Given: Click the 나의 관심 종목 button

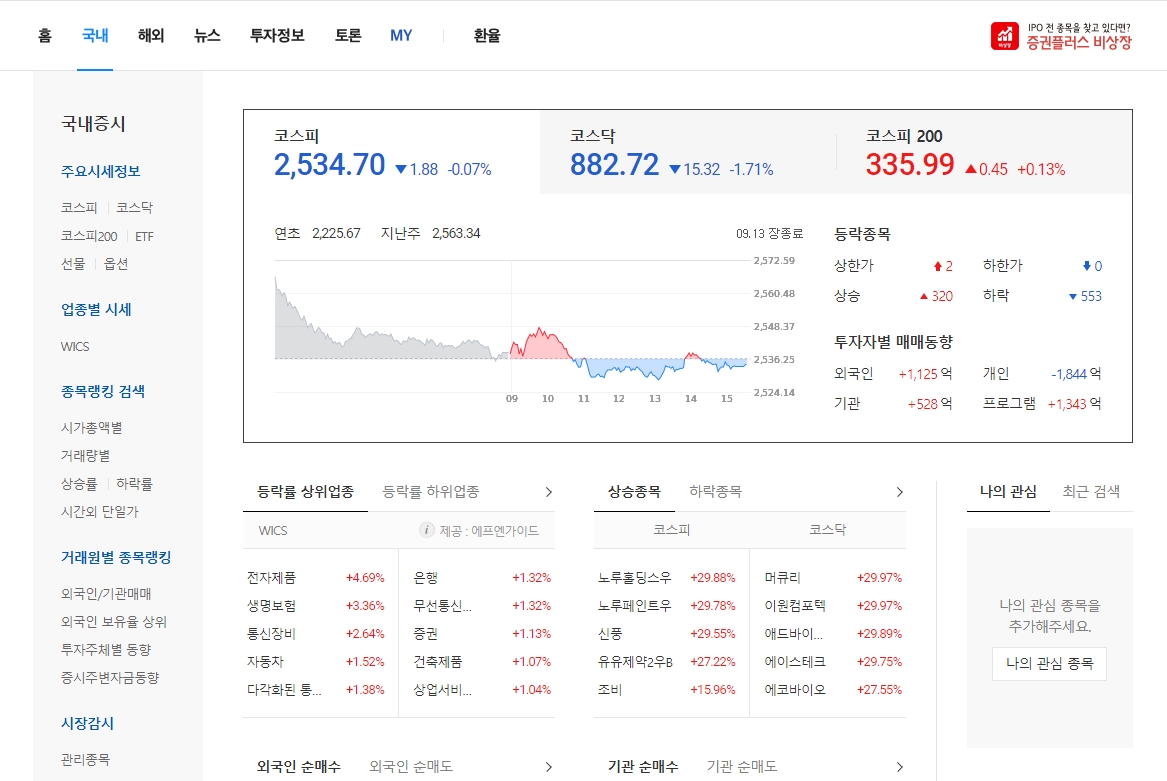Looking at the screenshot, I should (1049, 663).
